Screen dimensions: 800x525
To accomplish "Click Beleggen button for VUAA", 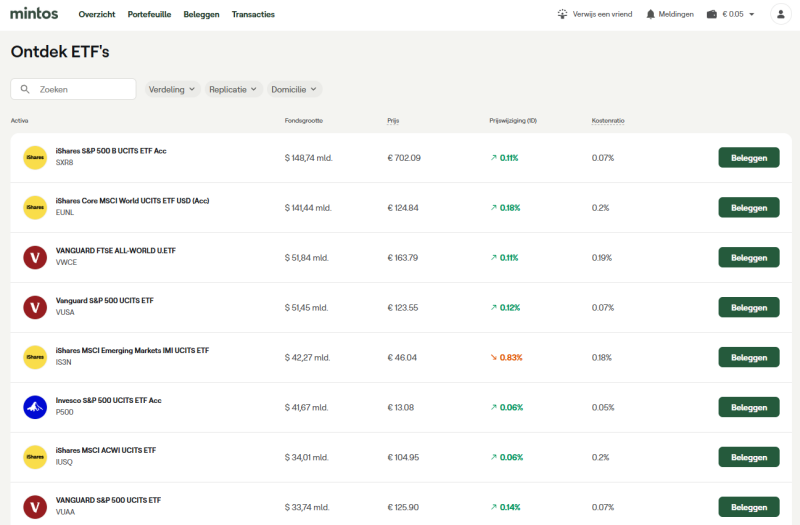I will click(x=749, y=507).
